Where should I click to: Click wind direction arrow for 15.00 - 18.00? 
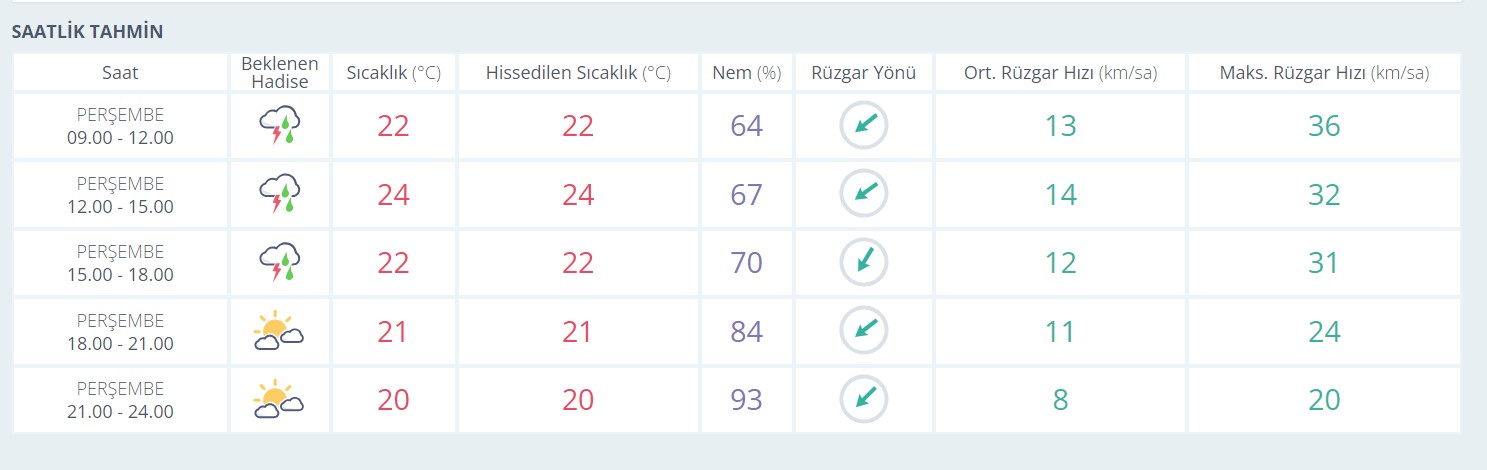click(x=864, y=262)
